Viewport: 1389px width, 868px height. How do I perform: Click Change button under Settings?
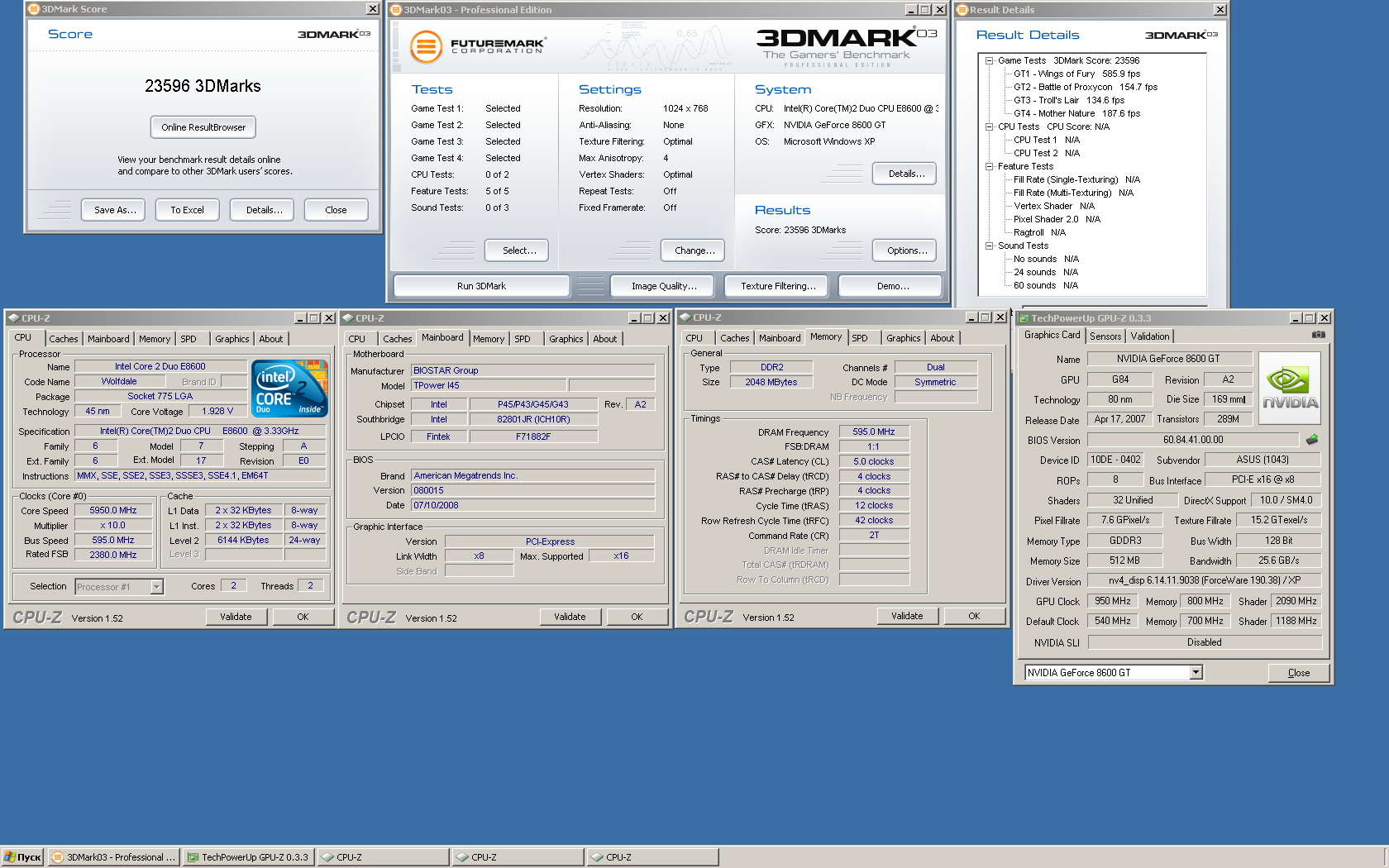694,250
